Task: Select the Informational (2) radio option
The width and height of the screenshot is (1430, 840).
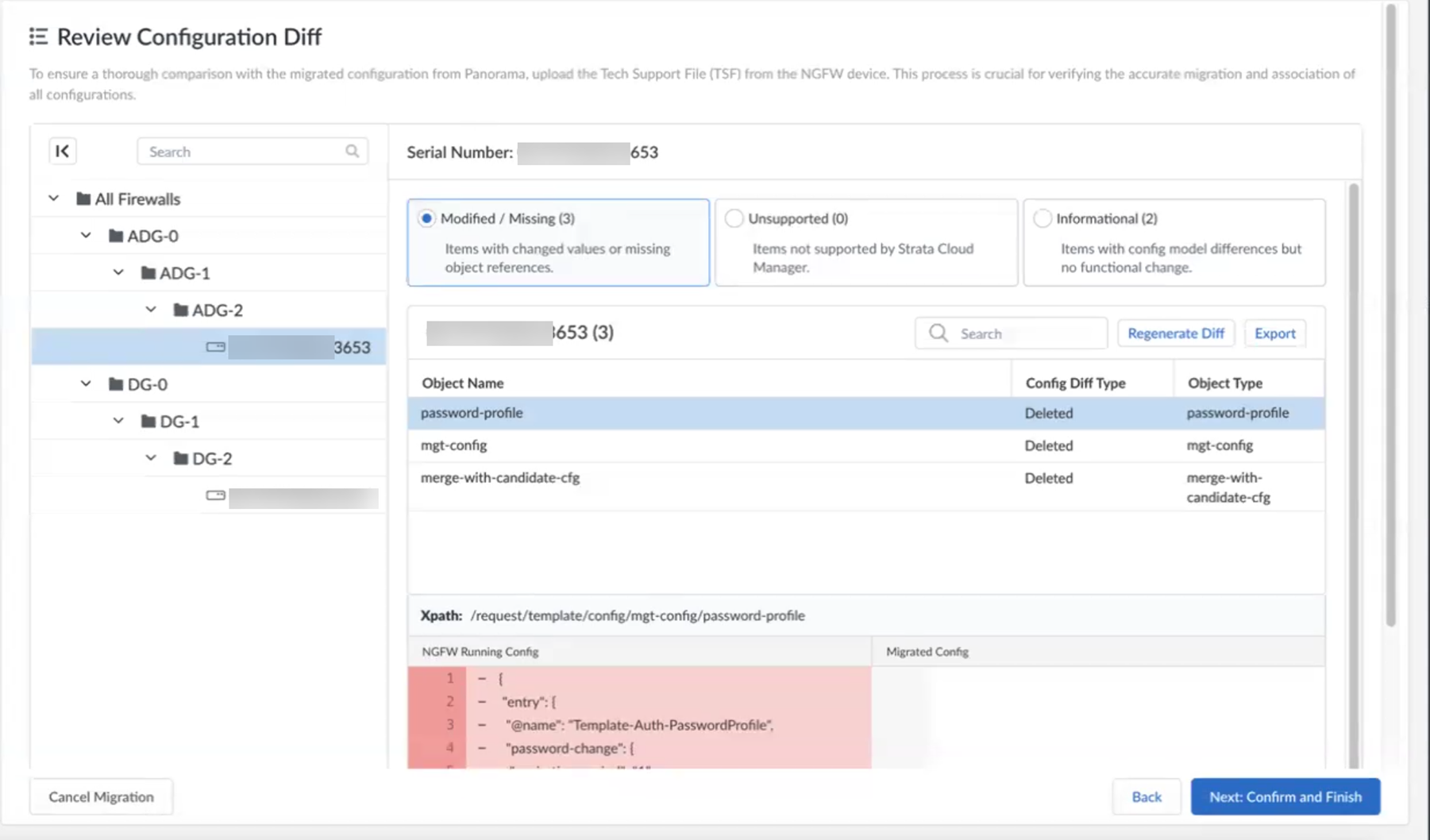Action: [1043, 218]
